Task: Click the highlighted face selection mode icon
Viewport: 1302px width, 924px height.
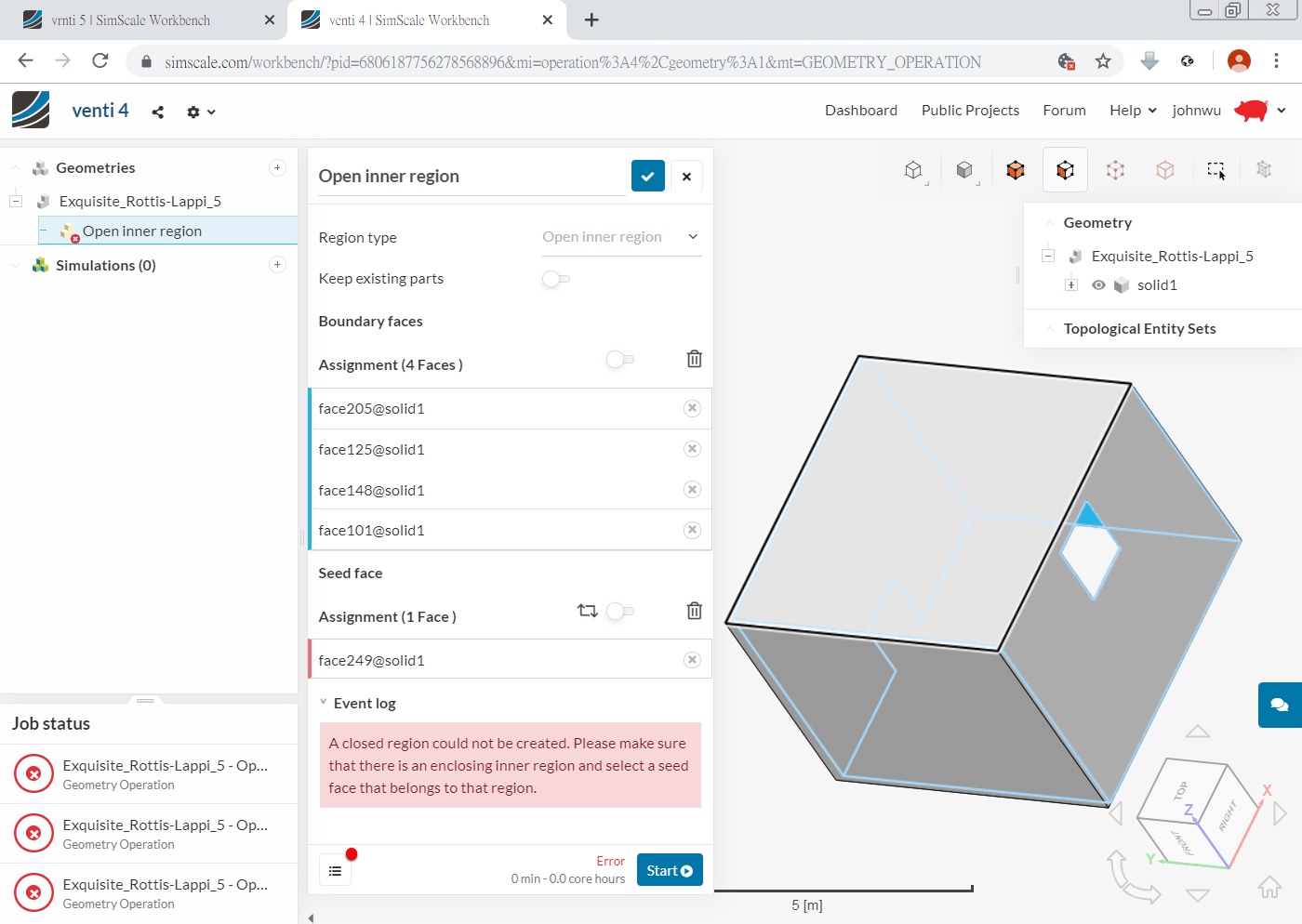Action: pyautogui.click(x=1065, y=169)
